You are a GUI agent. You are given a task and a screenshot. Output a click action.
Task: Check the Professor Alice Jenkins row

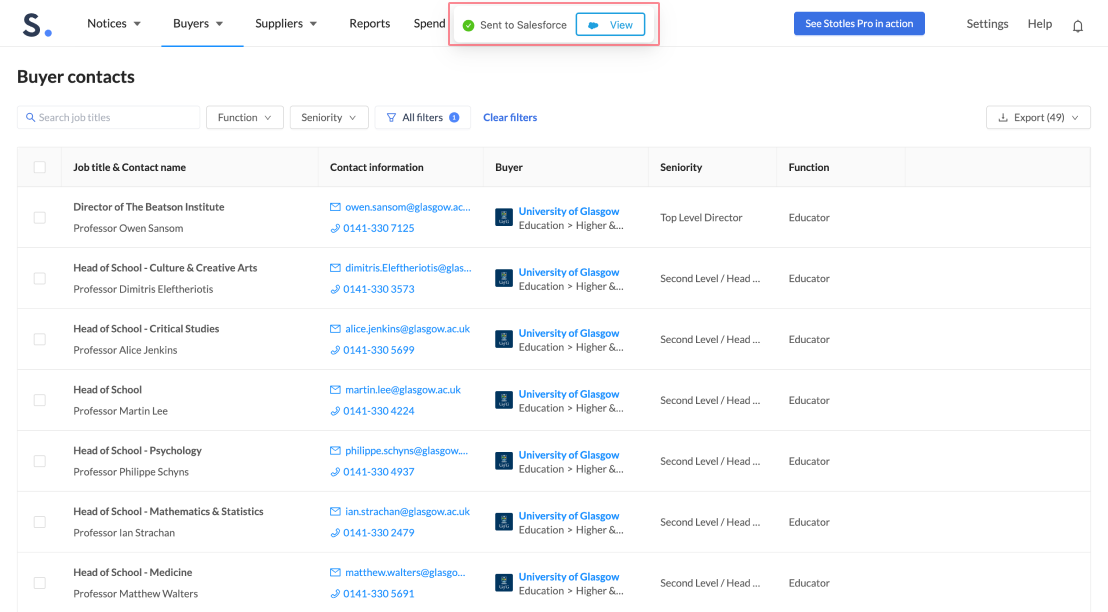click(40, 339)
